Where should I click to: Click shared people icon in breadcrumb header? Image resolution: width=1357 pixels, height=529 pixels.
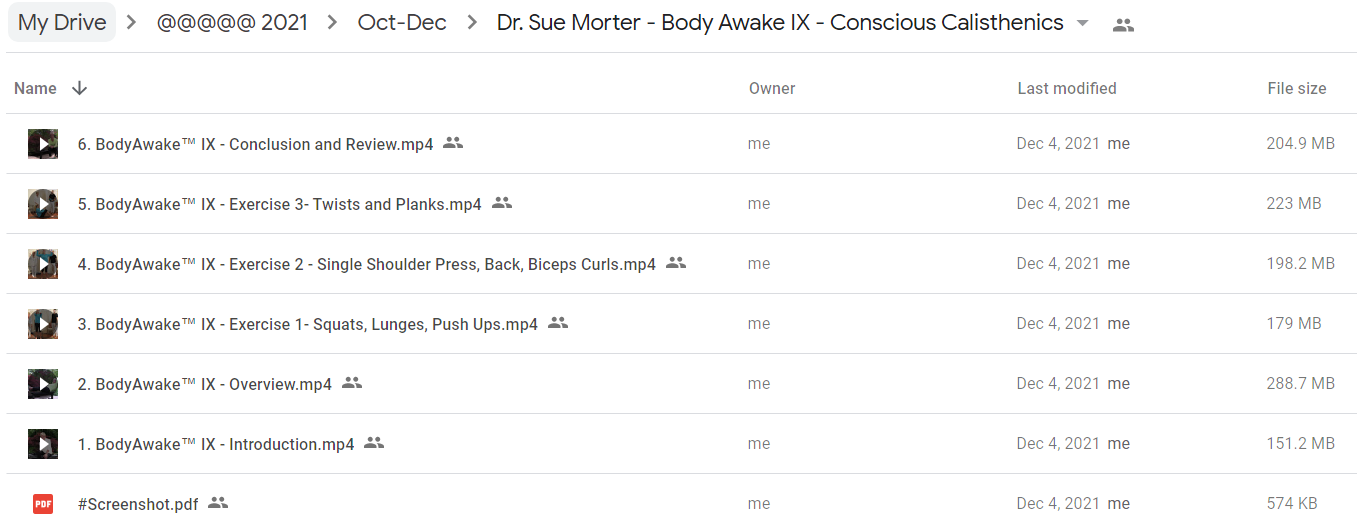1123,25
